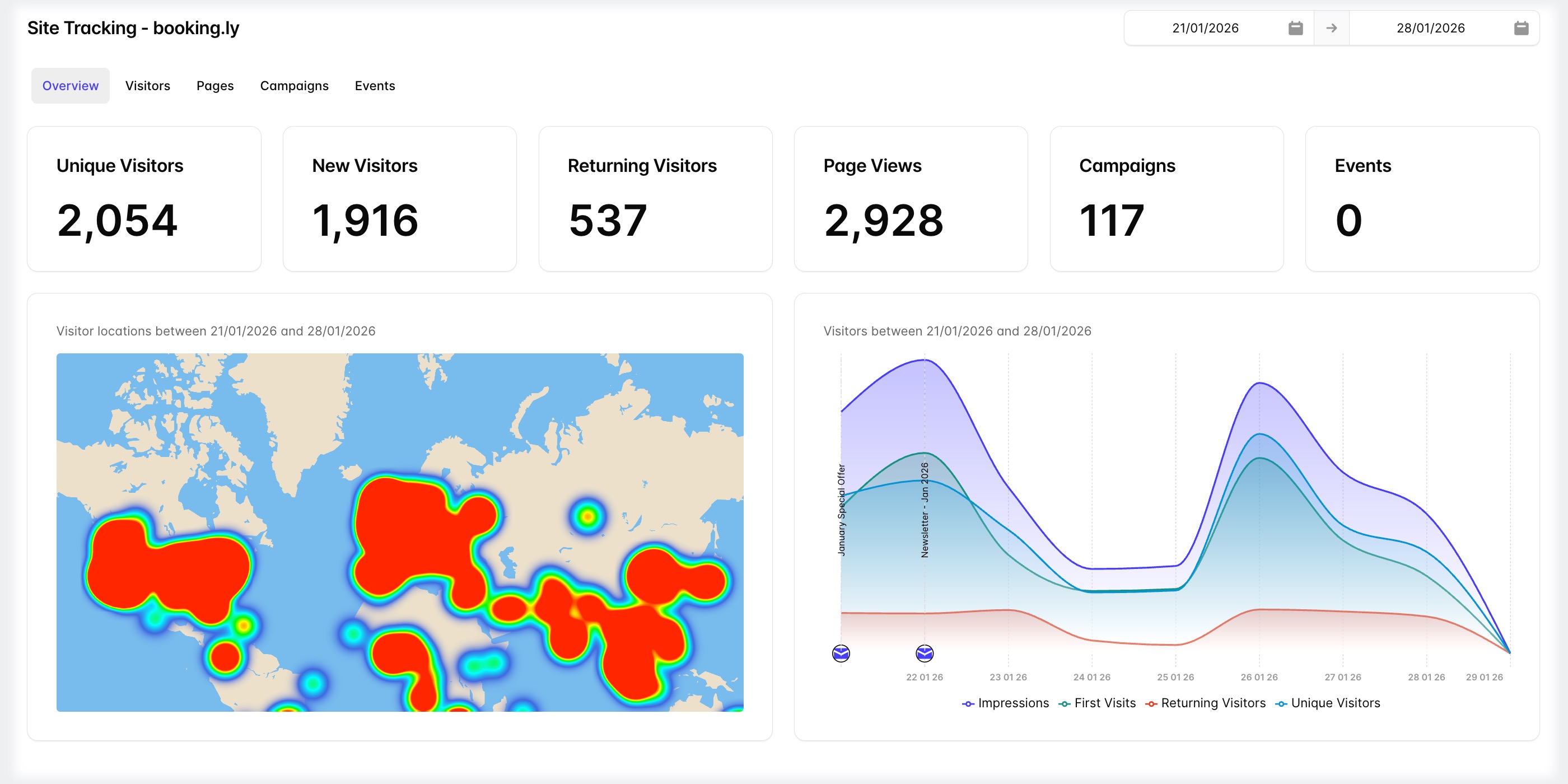
Task: Click the Returning Visitors stat card
Action: 655,198
